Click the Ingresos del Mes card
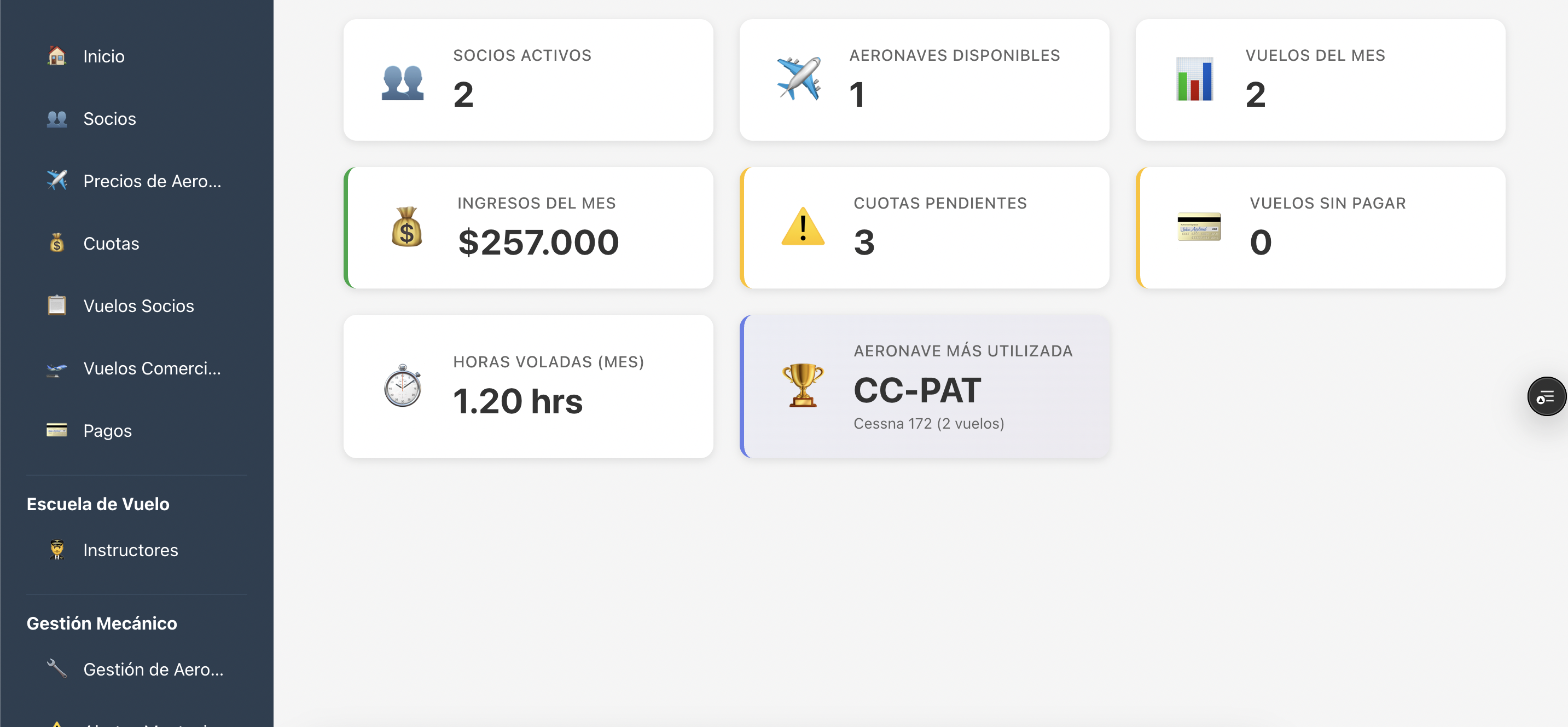The height and width of the screenshot is (727, 1568). [528, 228]
